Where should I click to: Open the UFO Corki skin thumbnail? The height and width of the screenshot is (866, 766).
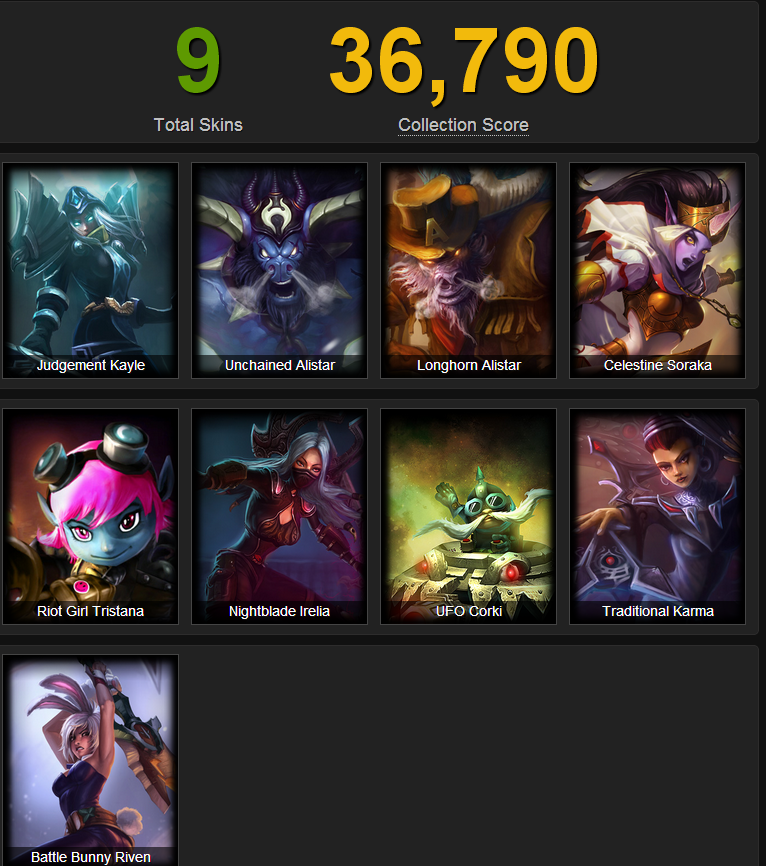(x=468, y=516)
